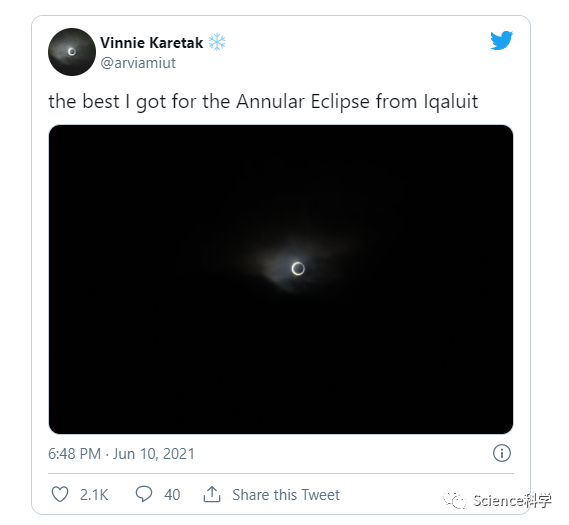This screenshot has height=525, width=569.
Task: Open the dark eclipse photo
Action: point(281,279)
